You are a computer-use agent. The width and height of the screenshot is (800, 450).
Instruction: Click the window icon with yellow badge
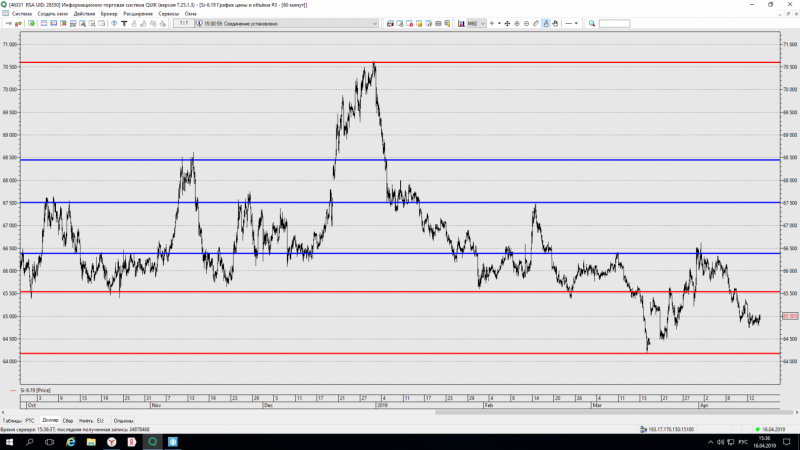419,23
